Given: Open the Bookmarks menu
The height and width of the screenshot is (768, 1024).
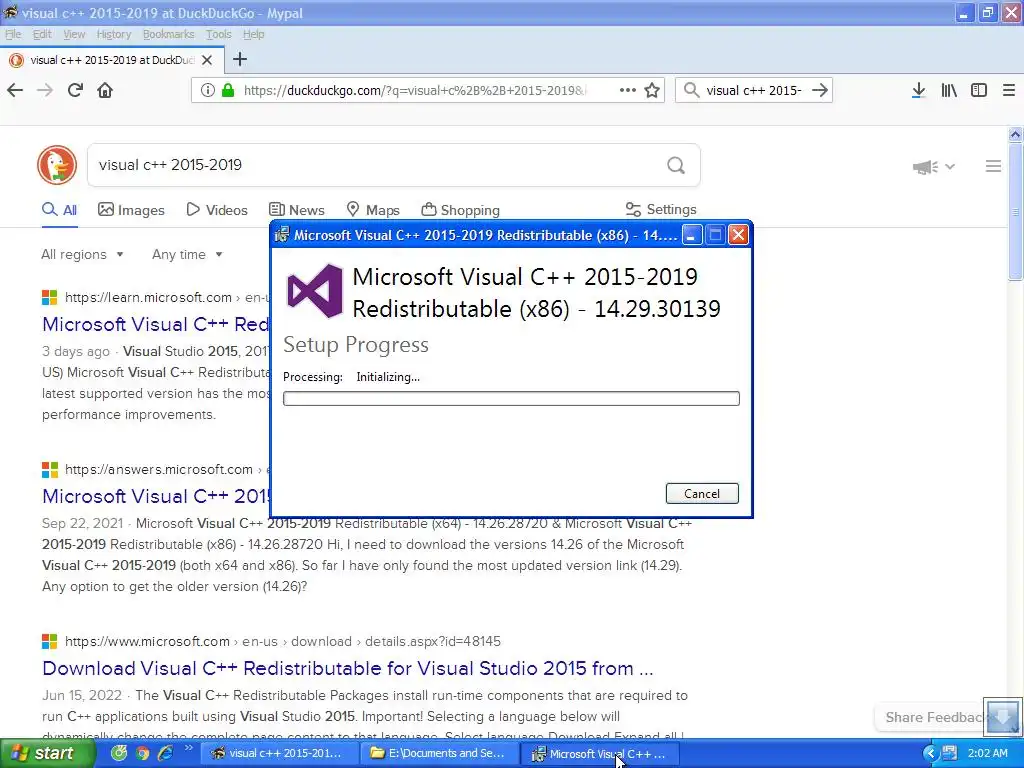Looking at the screenshot, I should click(x=168, y=34).
